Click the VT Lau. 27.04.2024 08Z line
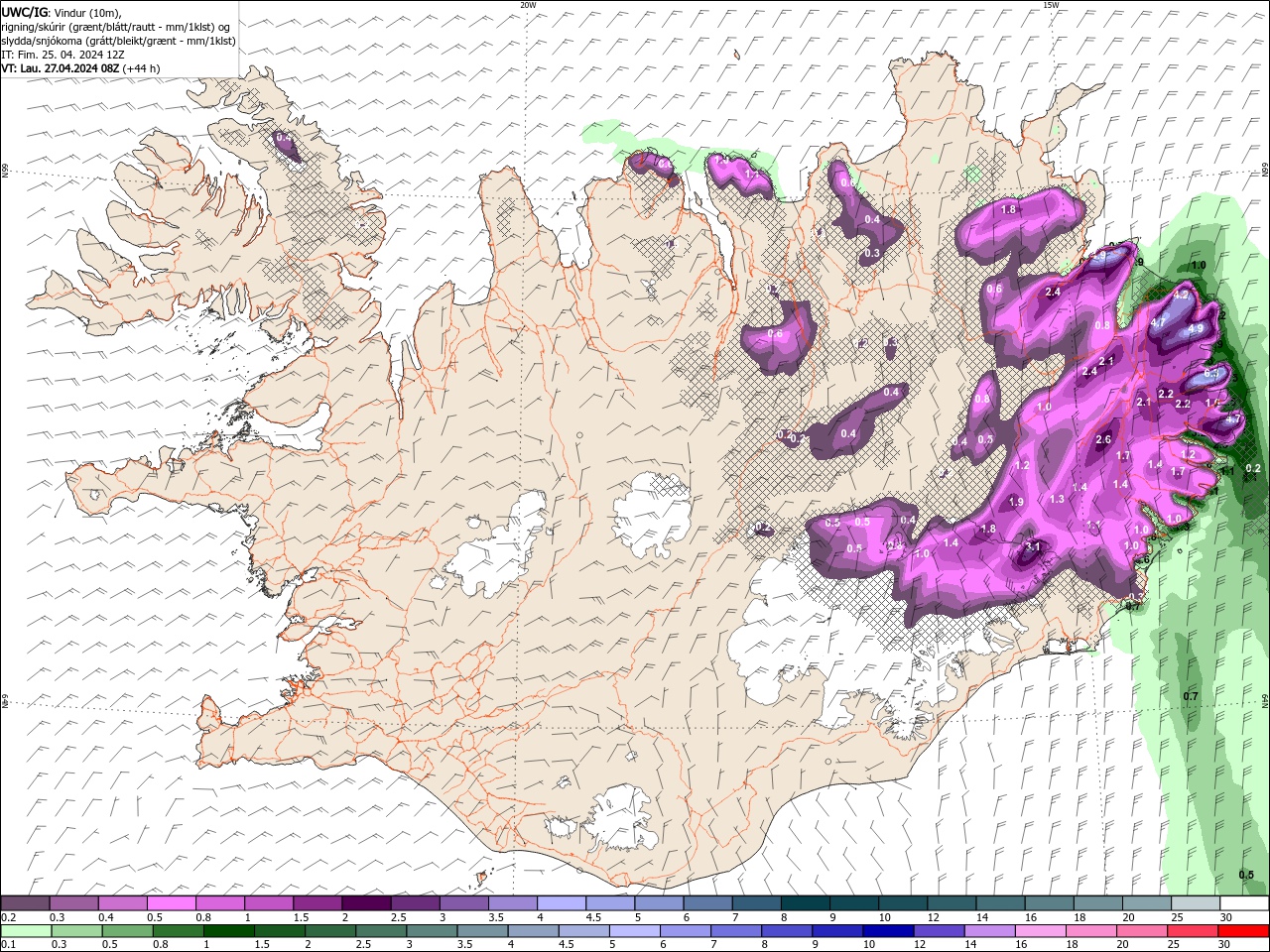The width and height of the screenshot is (1270, 952). point(80,68)
